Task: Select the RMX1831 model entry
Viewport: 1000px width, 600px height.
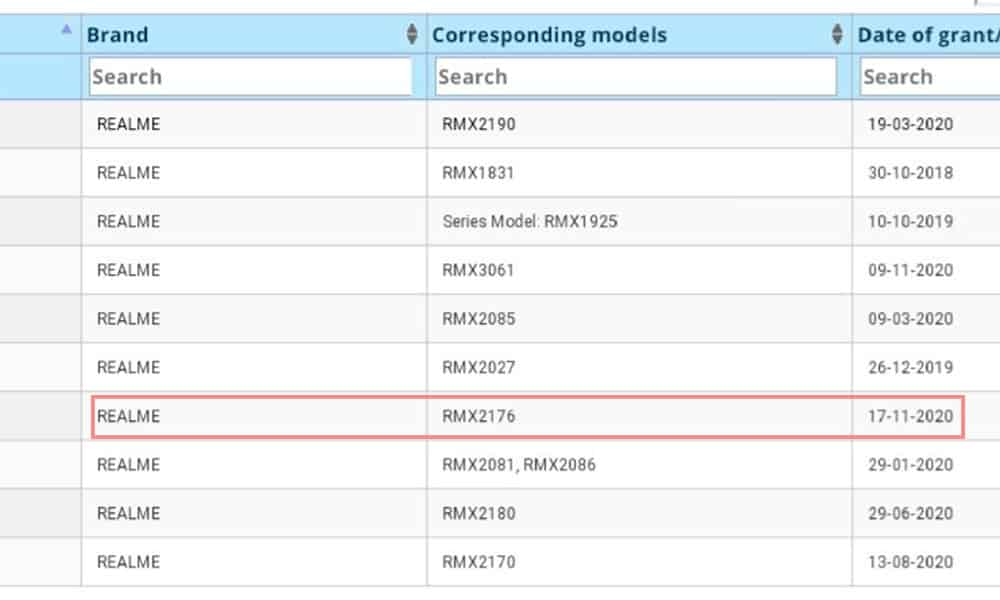Action: (x=478, y=173)
